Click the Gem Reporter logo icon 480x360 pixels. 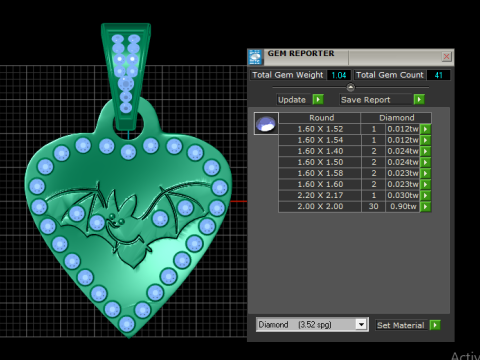click(255, 57)
